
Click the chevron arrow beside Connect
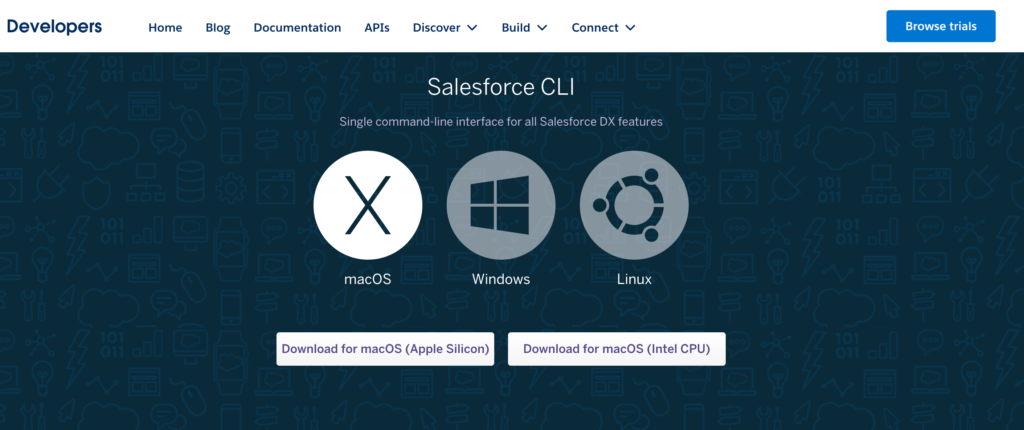tap(630, 27)
